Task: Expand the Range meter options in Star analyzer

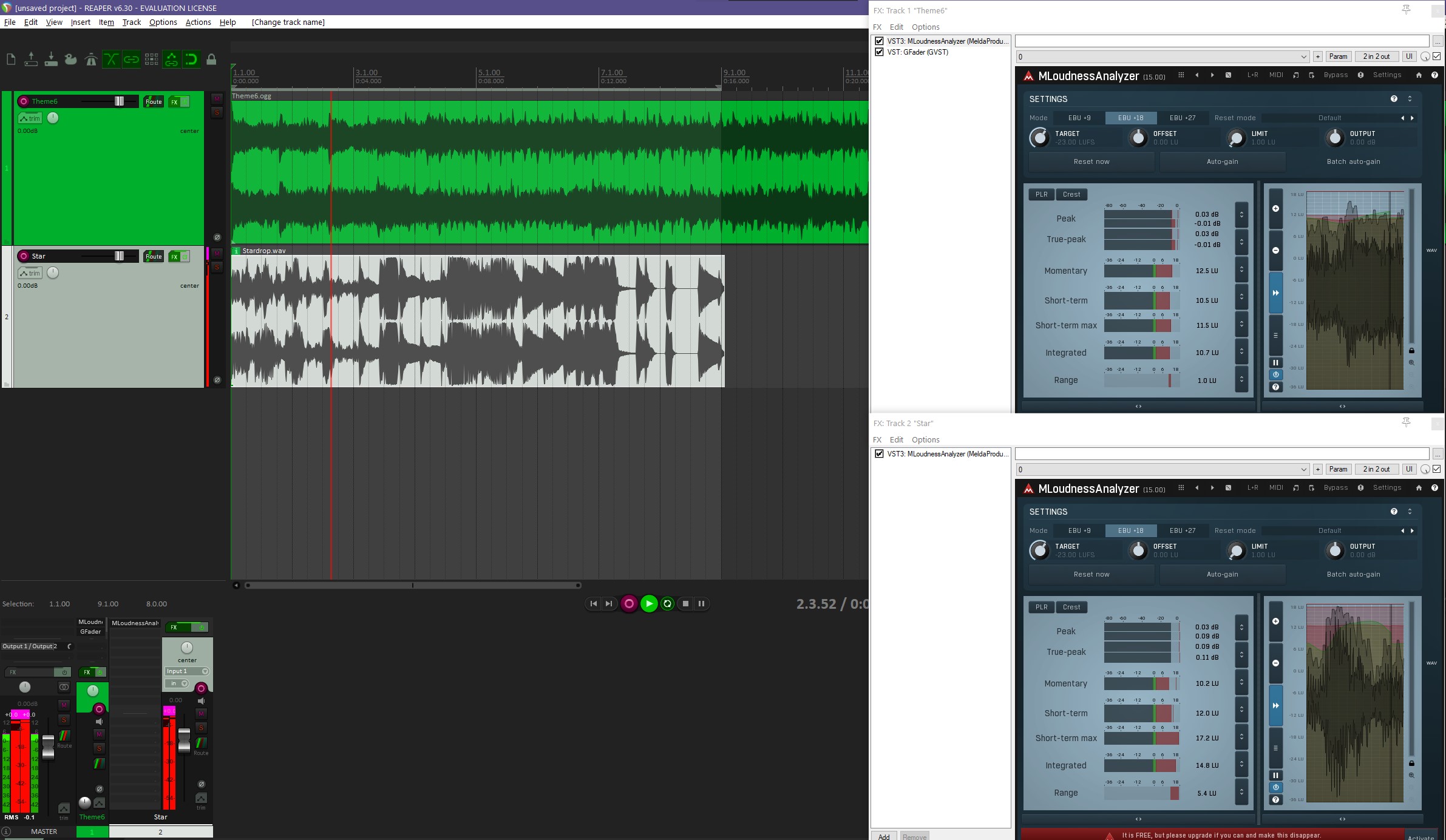Action: pyautogui.click(x=1241, y=792)
